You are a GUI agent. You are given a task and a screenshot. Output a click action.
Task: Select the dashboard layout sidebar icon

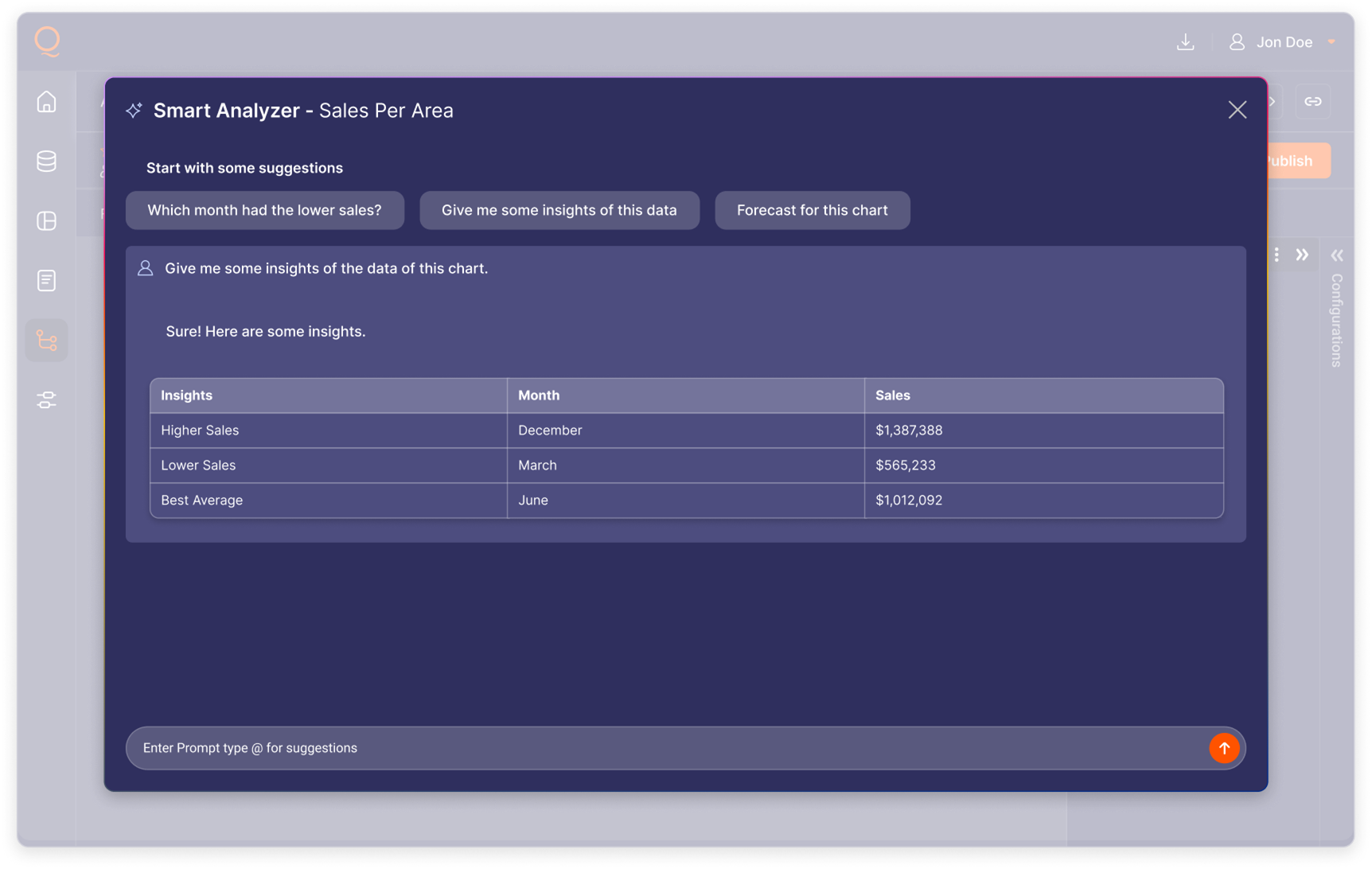[46, 221]
